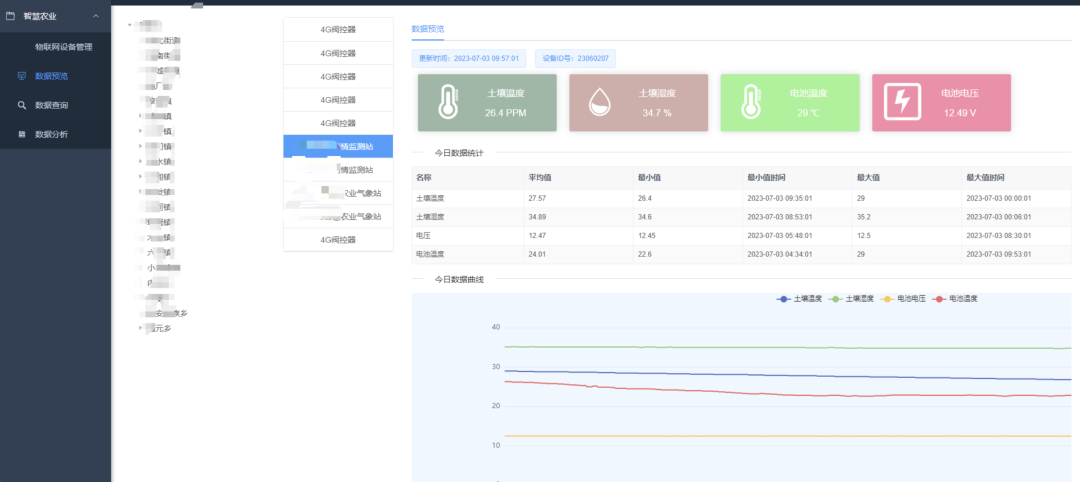
Task: Click thermometer icon on 土壤温度 card
Action: coord(448,103)
